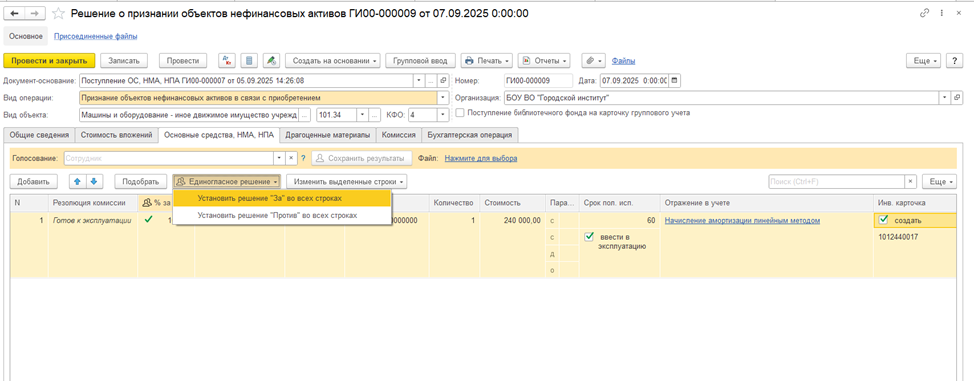Select 'Установить решение "Против" во всех строках'
974x381 pixels.
pos(282,216)
